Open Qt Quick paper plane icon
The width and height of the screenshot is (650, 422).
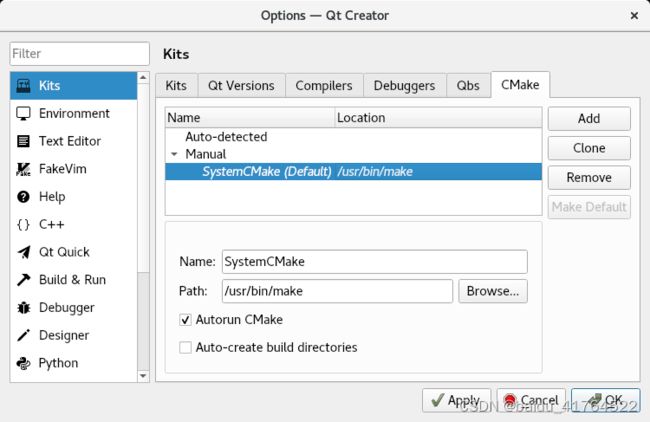tap(24, 252)
